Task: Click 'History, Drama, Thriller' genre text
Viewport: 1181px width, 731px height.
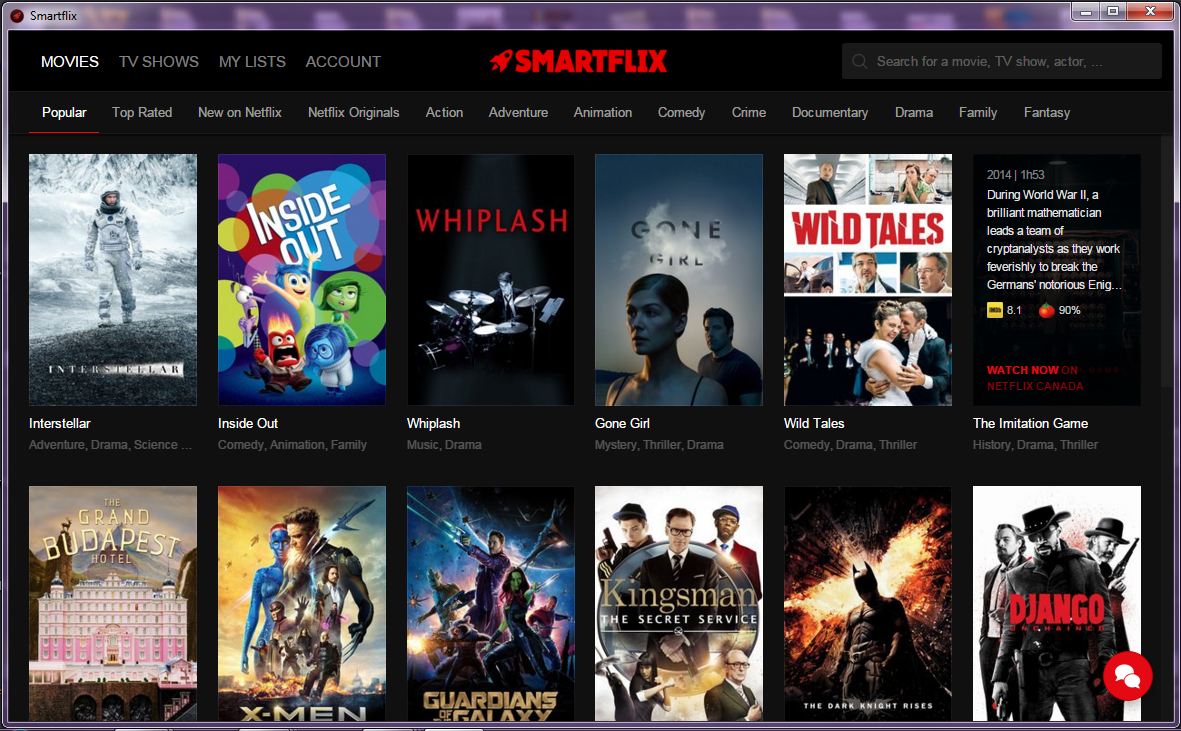Action: tap(1035, 445)
